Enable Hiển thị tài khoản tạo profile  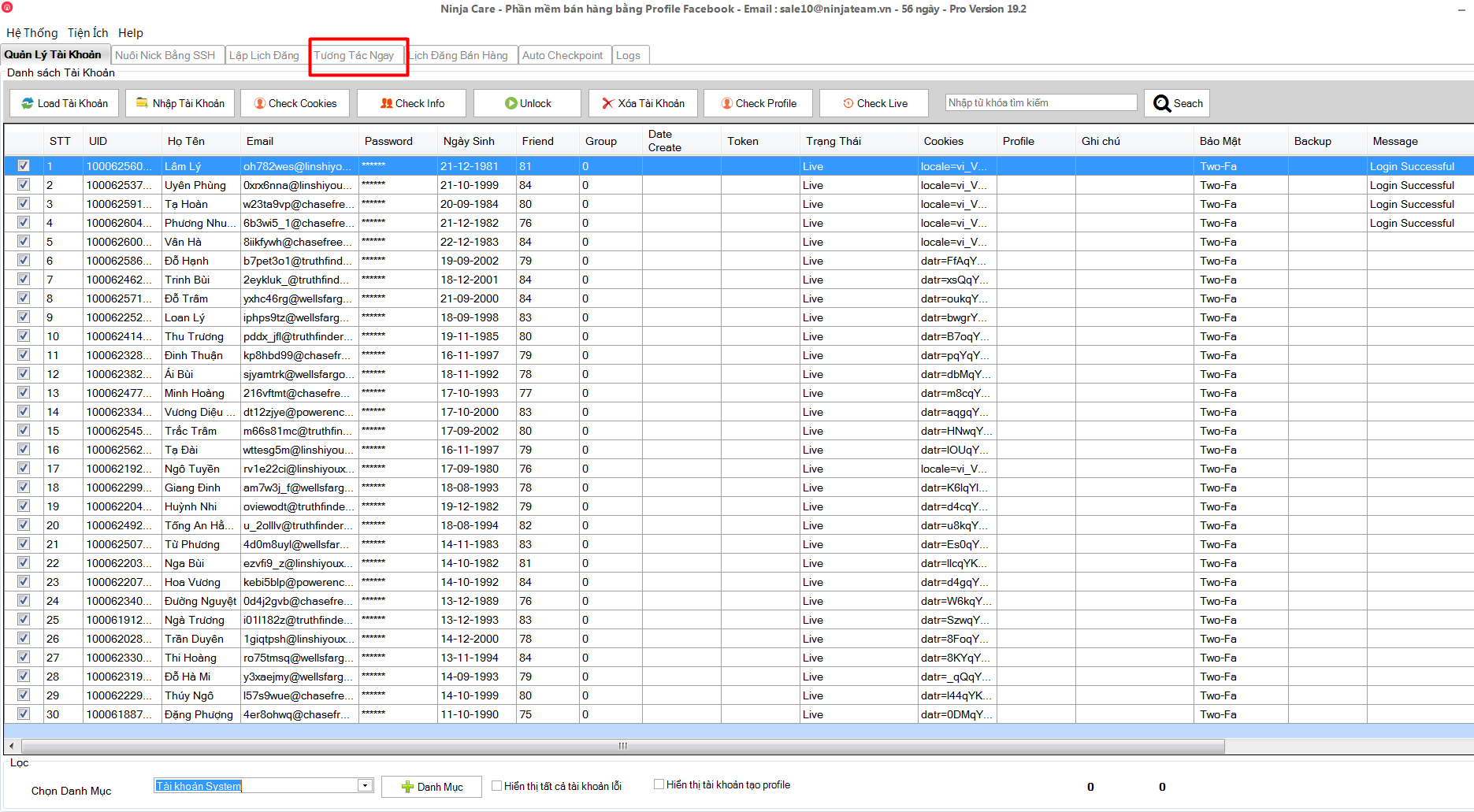point(659,784)
